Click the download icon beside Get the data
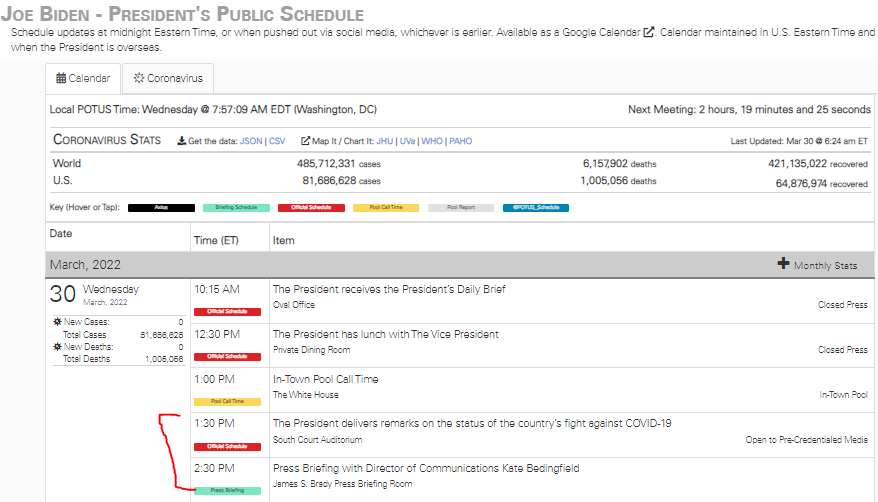 pos(181,141)
